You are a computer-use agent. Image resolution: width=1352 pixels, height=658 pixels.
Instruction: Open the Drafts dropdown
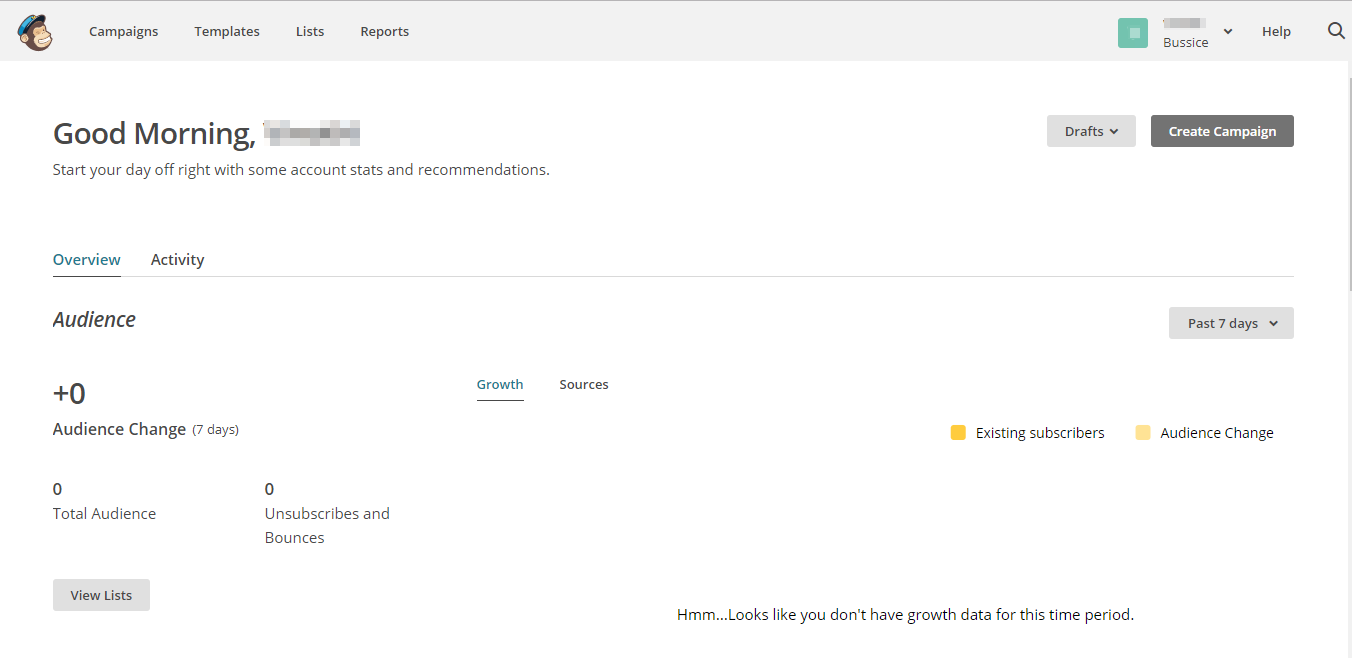(1091, 131)
